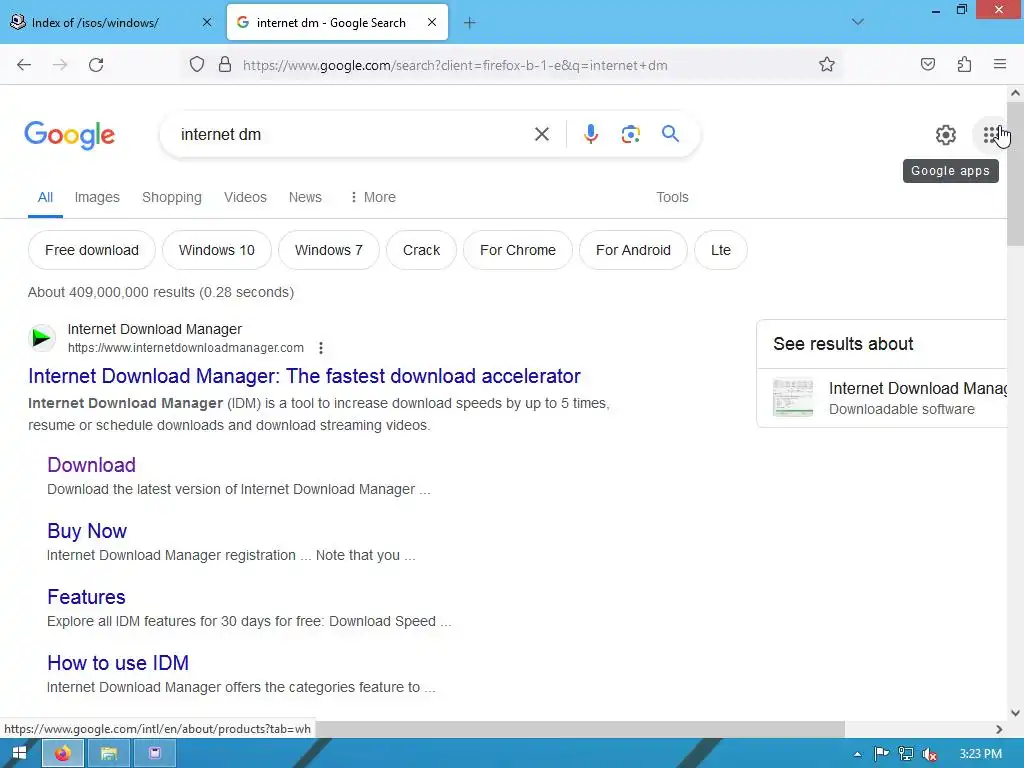Apply the Free download suggestion chip
This screenshot has height=768, width=1024.
tap(92, 250)
